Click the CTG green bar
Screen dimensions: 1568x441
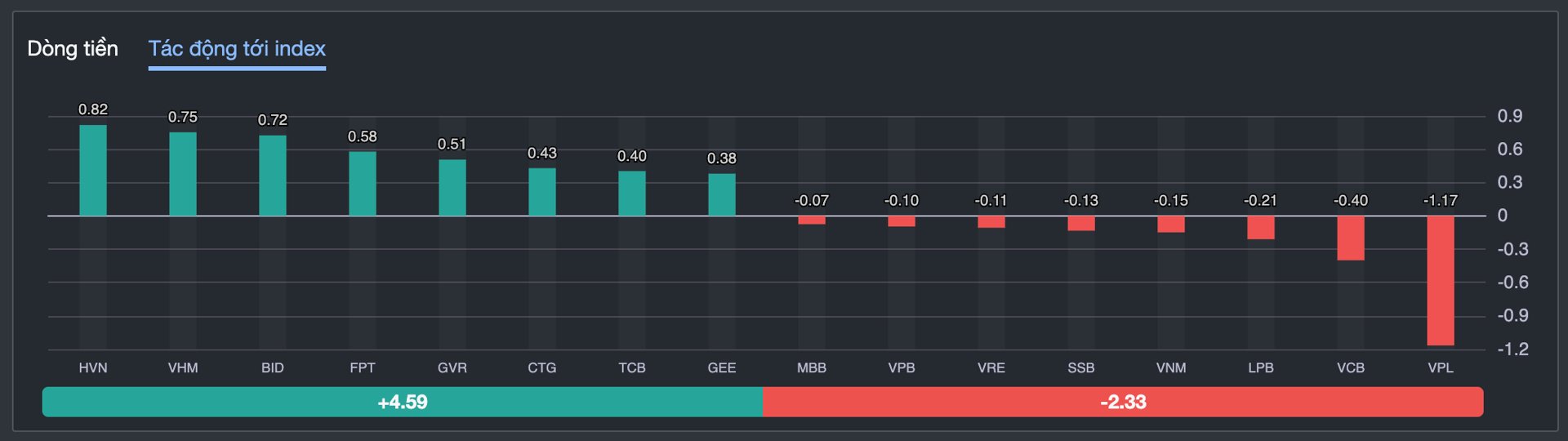click(x=542, y=192)
